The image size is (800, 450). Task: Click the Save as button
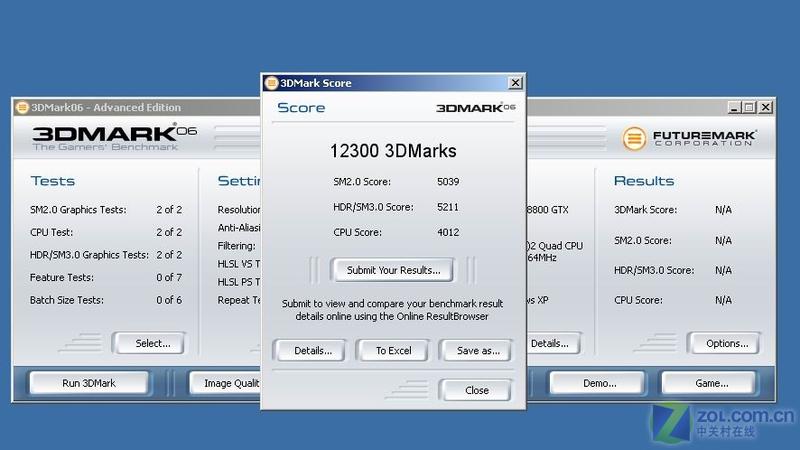(x=478, y=351)
